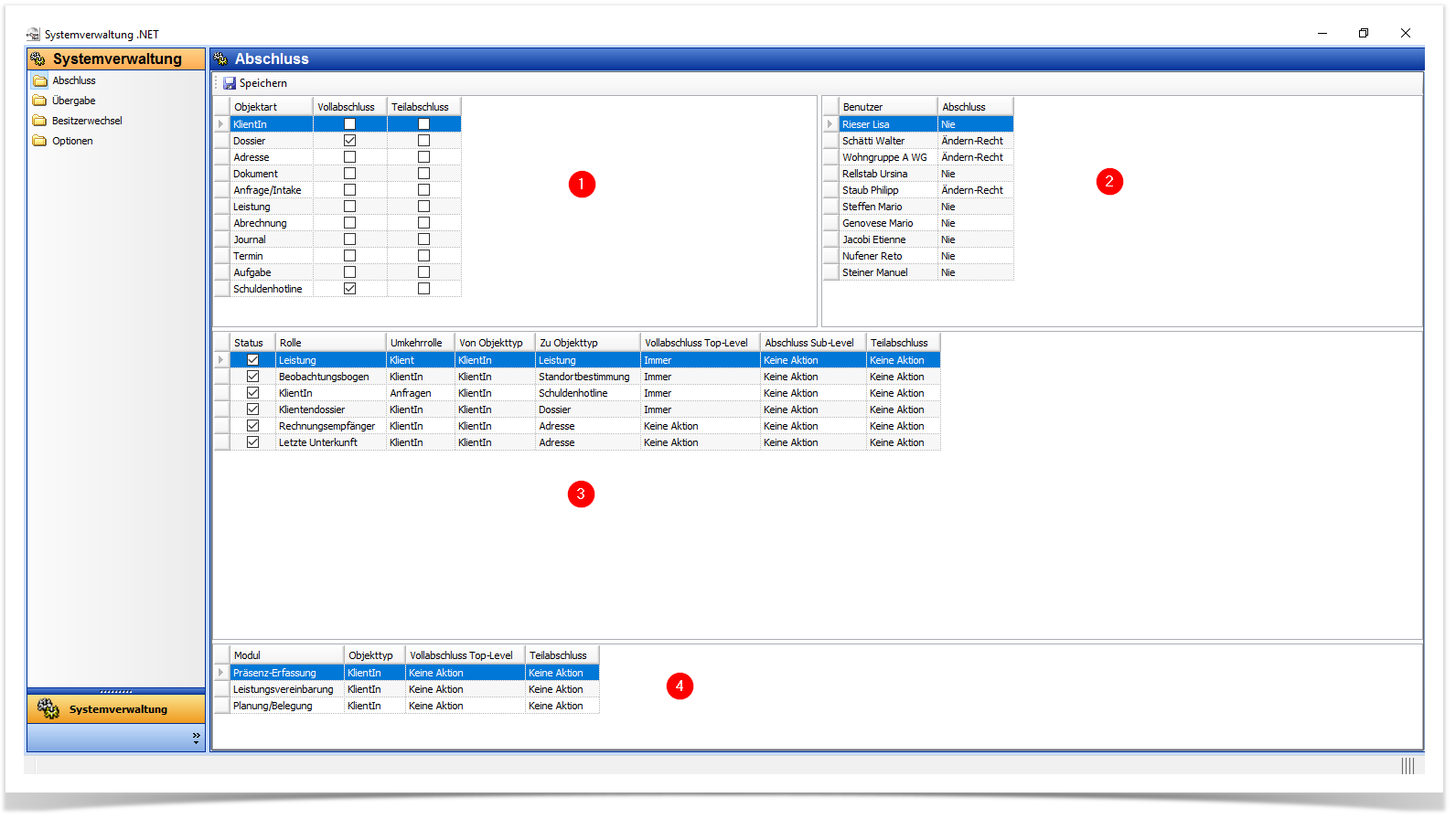This screenshot has width=1456, height=819.
Task: Select the Leistungsvereinbarung module row
Action: [x=406, y=689]
